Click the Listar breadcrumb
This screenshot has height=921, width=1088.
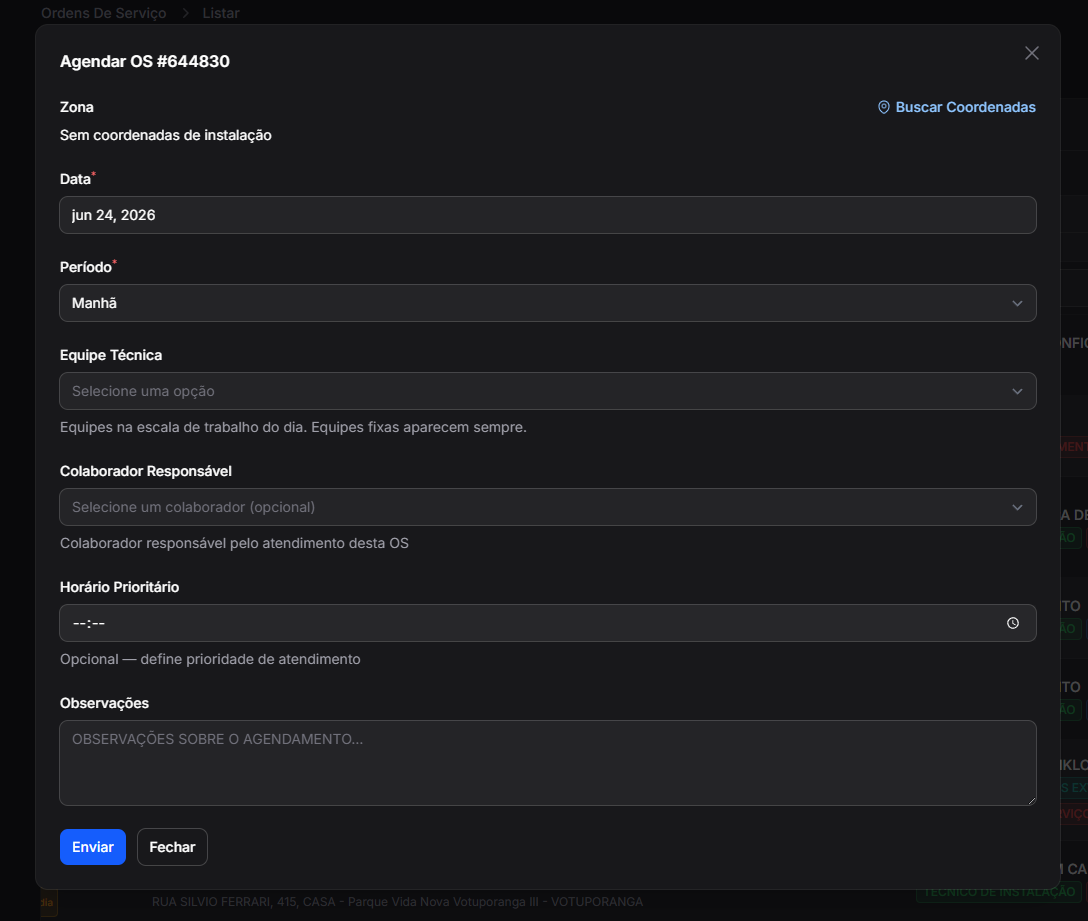pyautogui.click(x=221, y=13)
